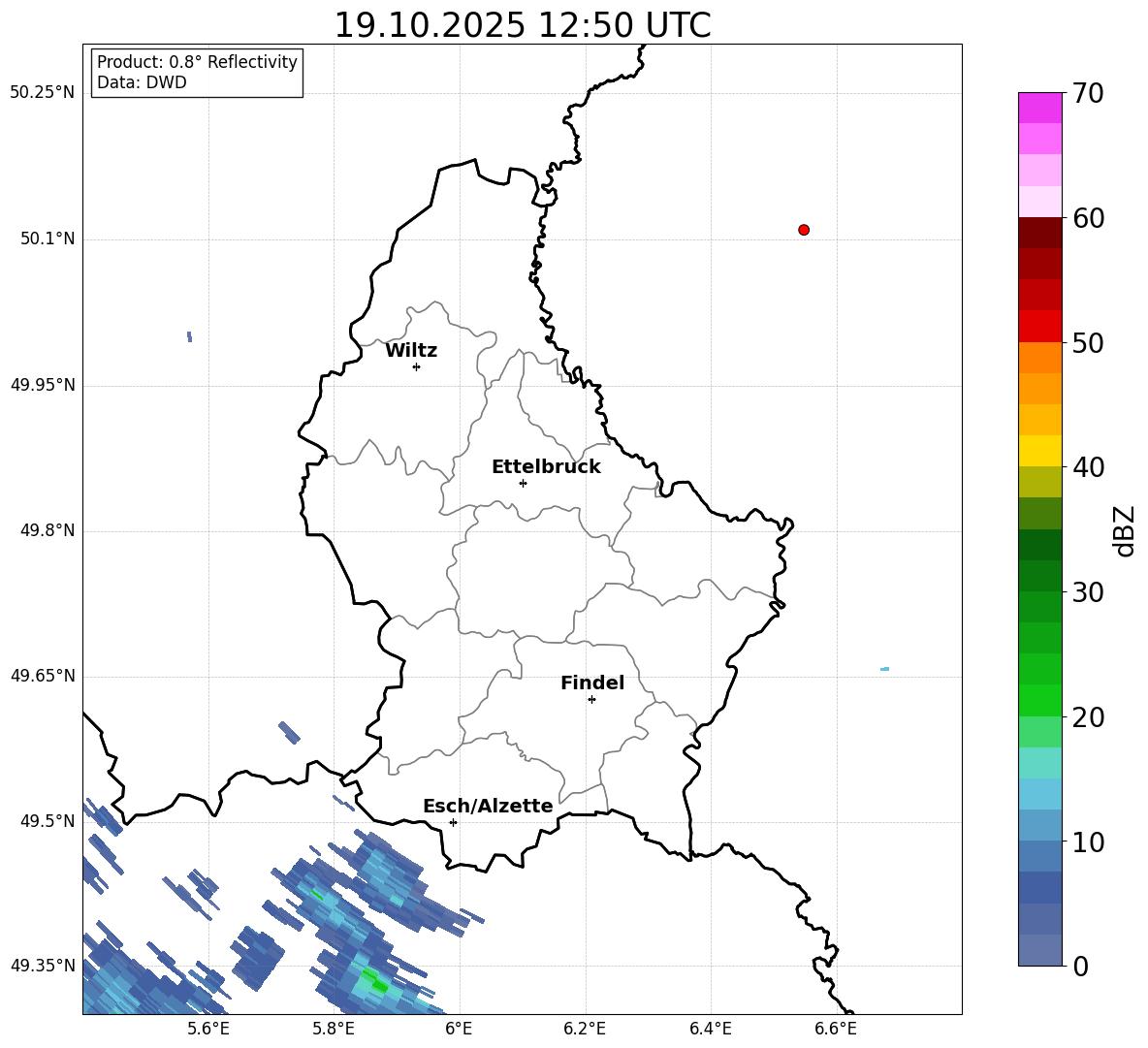Click the green radar echo near 5.85°E 49.35°N
Image resolution: width=1148 pixels, height=1048 pixels.
[374, 980]
